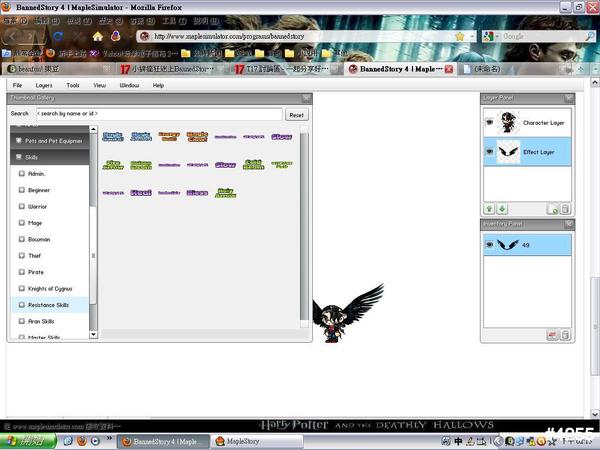
Task: Delete item with Inventory Panel trash icon
Action: click(x=565, y=335)
